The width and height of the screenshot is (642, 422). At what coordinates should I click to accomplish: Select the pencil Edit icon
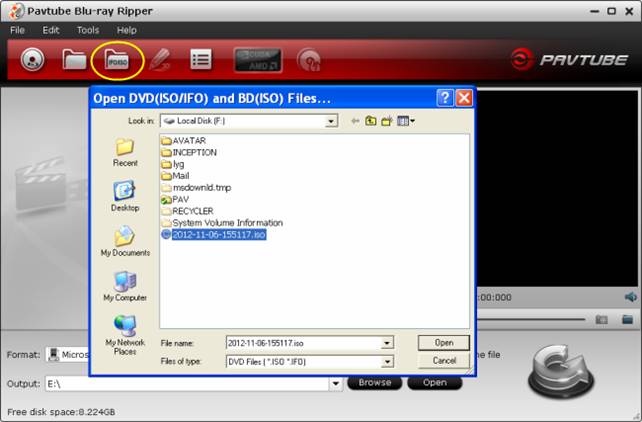click(160, 60)
